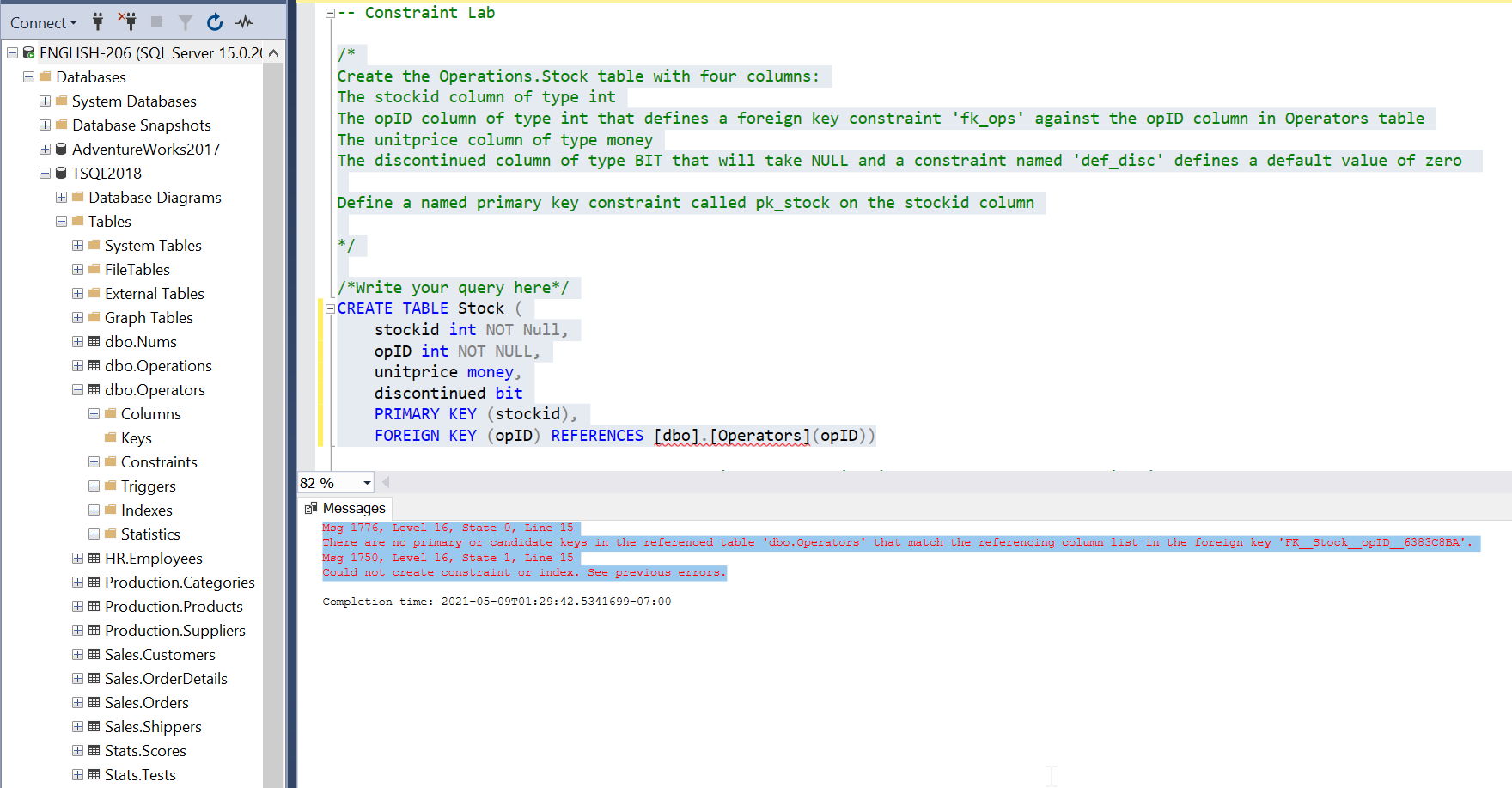Click the Disconnect plug icon
The image size is (1512, 788).
coord(126,21)
